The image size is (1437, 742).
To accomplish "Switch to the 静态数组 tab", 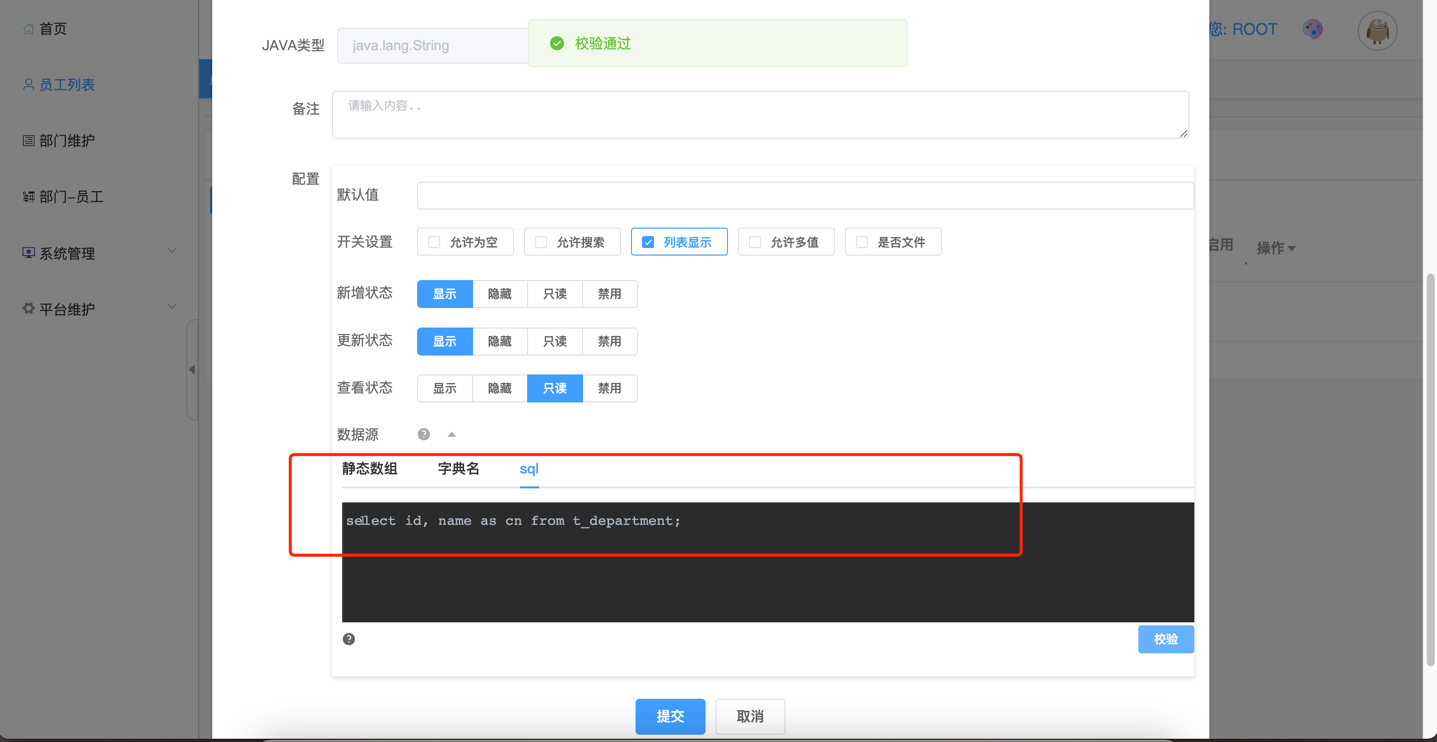I will 370,469.
